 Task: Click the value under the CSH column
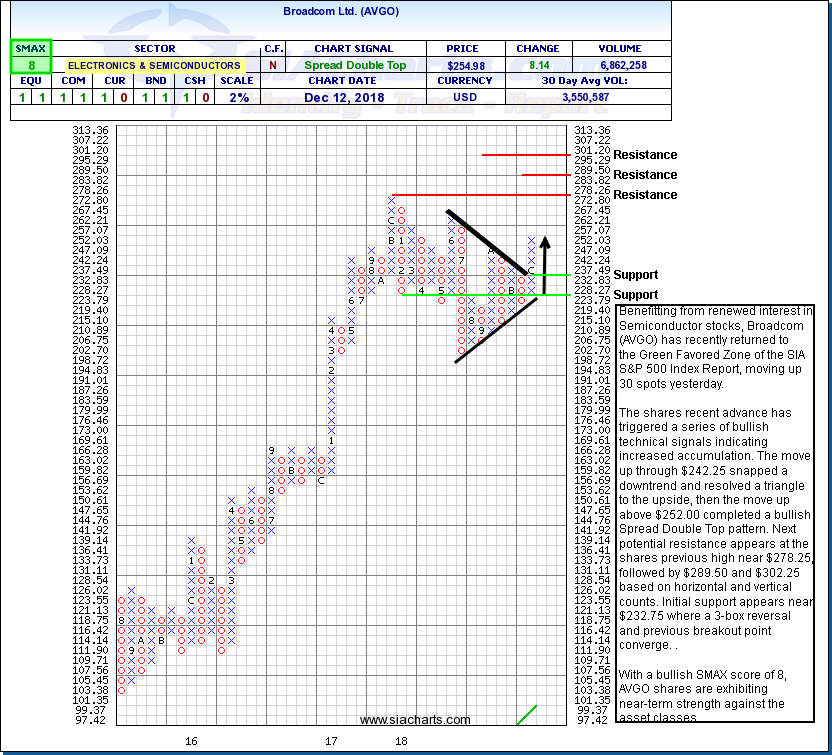click(x=204, y=97)
